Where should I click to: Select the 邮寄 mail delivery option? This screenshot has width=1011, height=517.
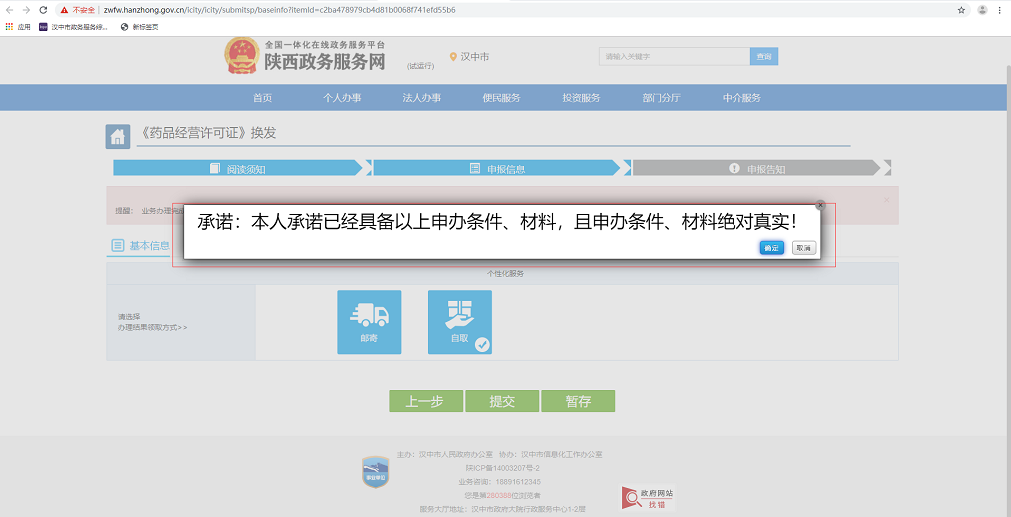(369, 322)
